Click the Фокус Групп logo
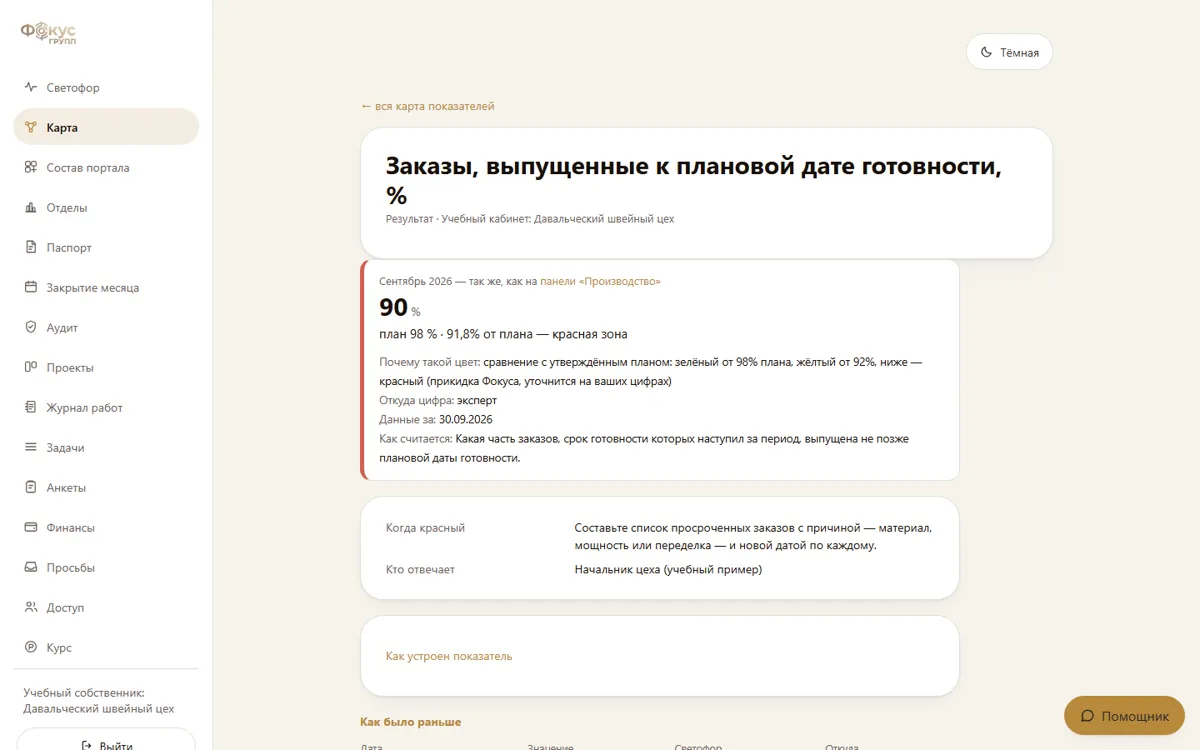 49,33
